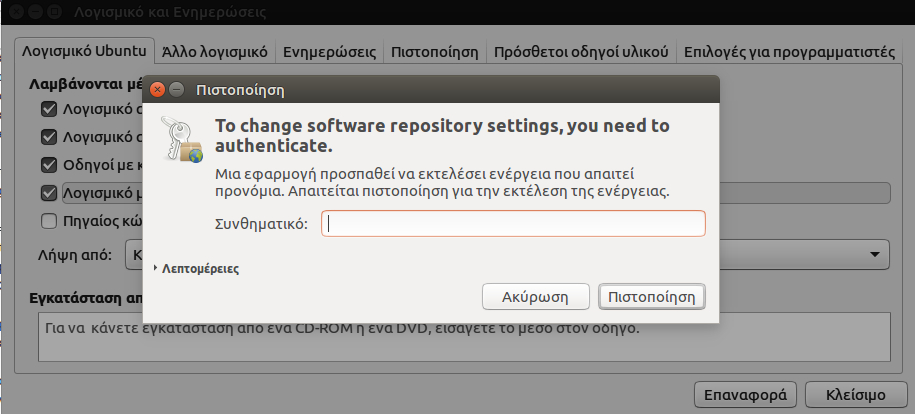Switch to the Άλλο λογισμικό tab
915x414 pixels.
coord(215,51)
